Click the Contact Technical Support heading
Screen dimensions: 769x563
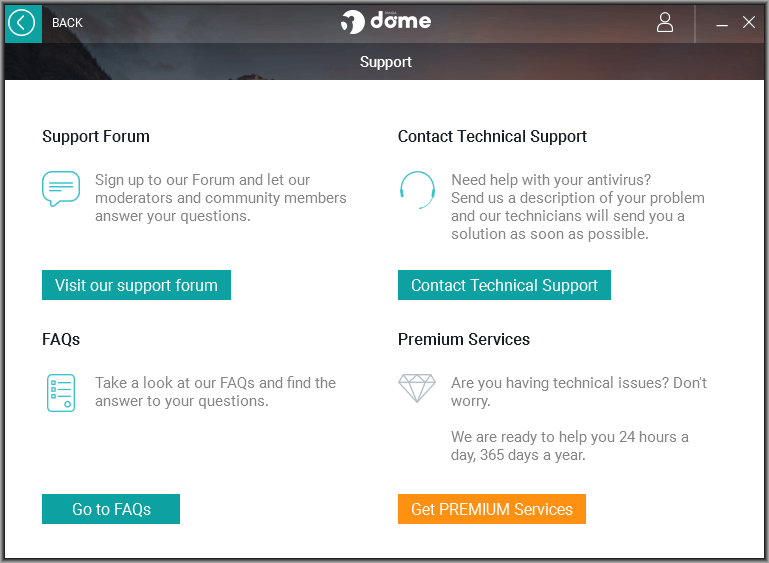pos(492,136)
